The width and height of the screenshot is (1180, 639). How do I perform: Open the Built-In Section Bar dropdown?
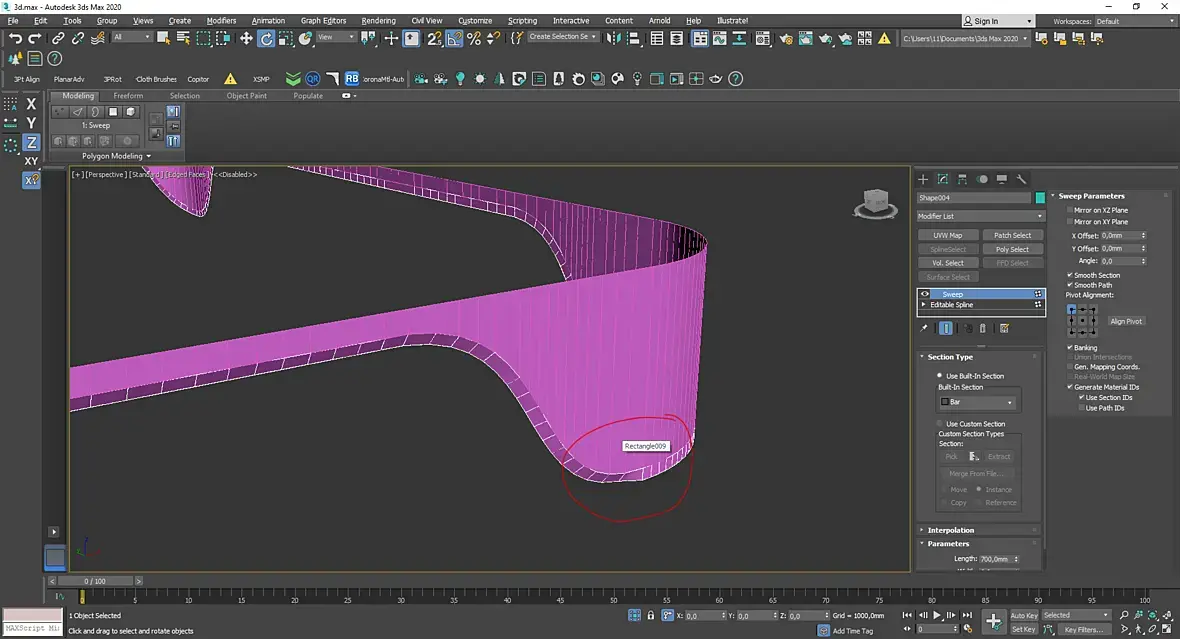[976, 402]
